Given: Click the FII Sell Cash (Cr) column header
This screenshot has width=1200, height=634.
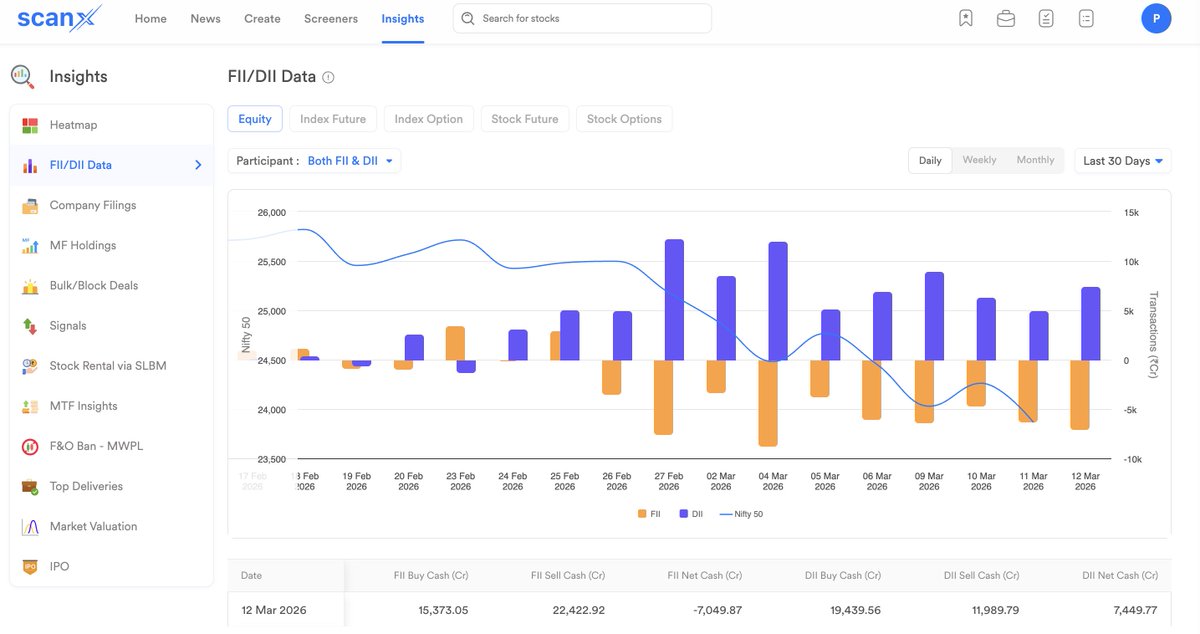Looking at the screenshot, I should point(568,576).
